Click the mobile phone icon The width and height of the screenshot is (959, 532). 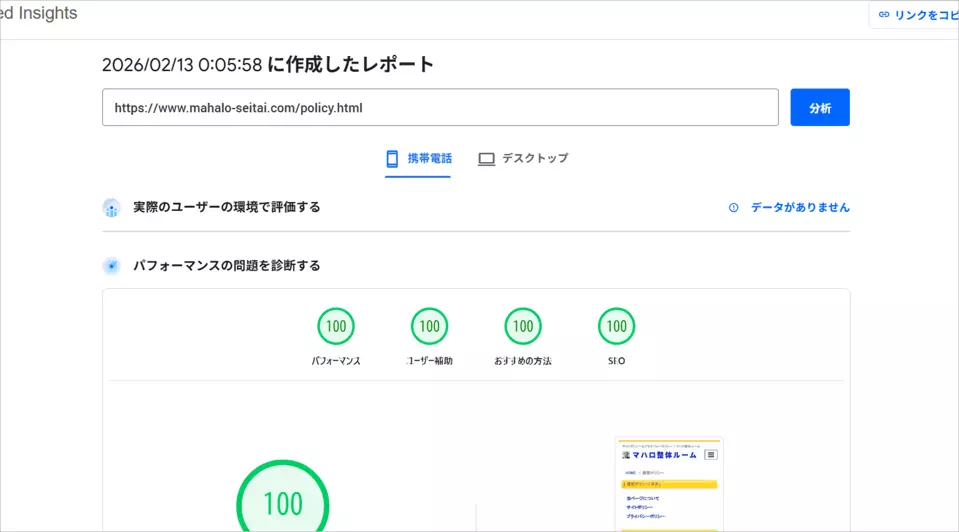pos(392,159)
